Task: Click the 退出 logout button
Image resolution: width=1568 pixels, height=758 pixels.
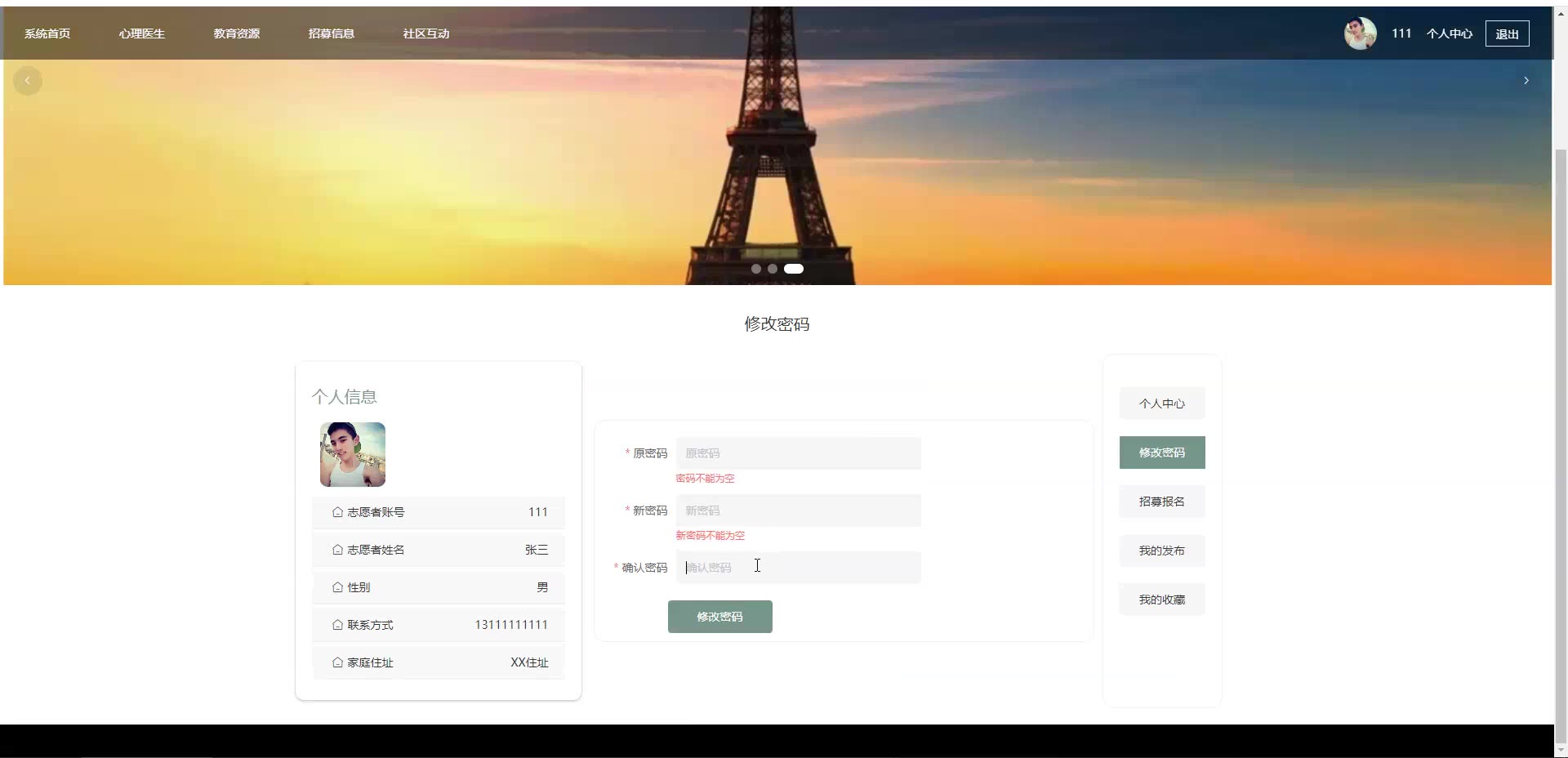Action: [1507, 33]
